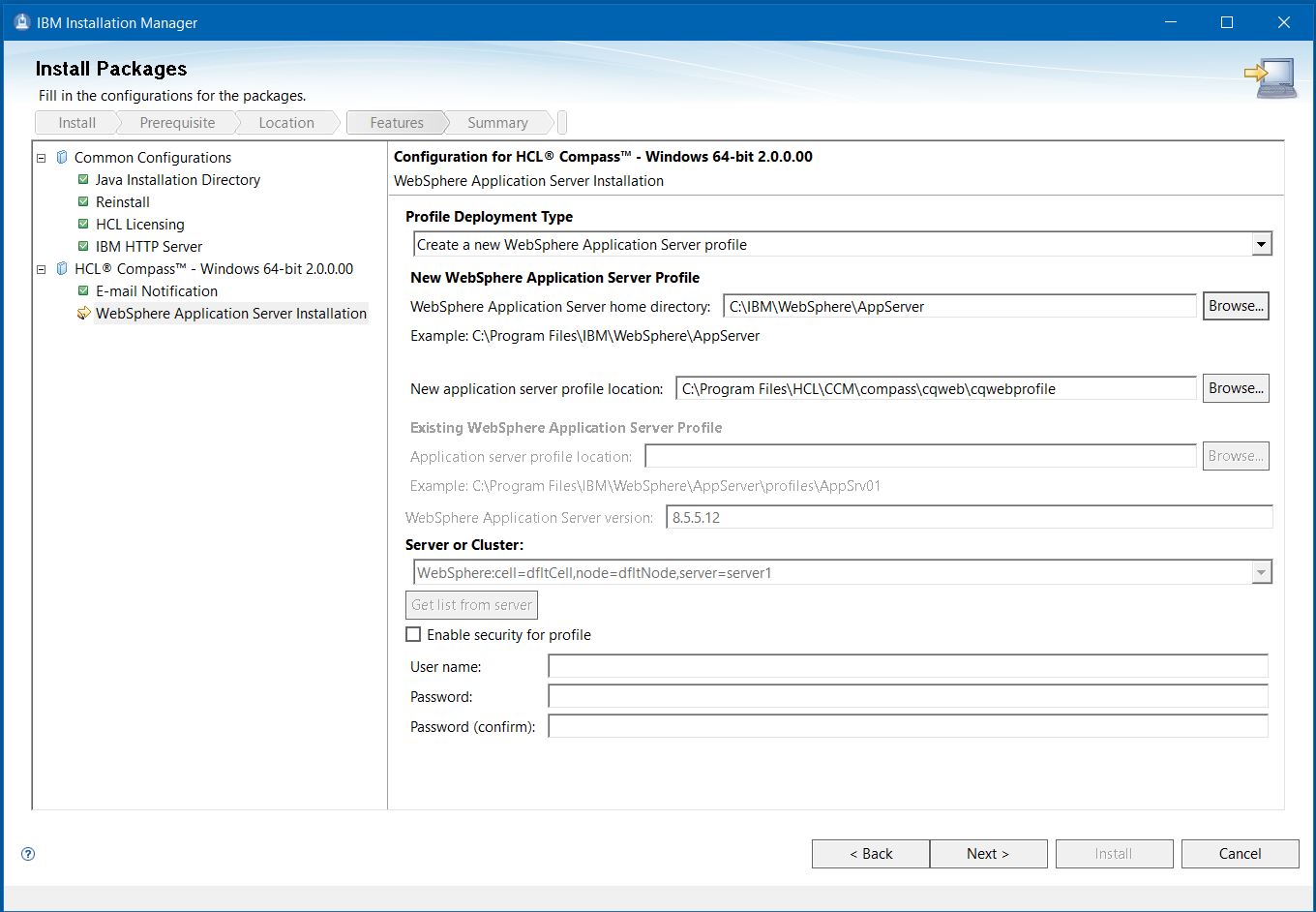The width and height of the screenshot is (1316, 912).
Task: Collapse the Common Configurations tree node
Action: pyautogui.click(x=42, y=158)
